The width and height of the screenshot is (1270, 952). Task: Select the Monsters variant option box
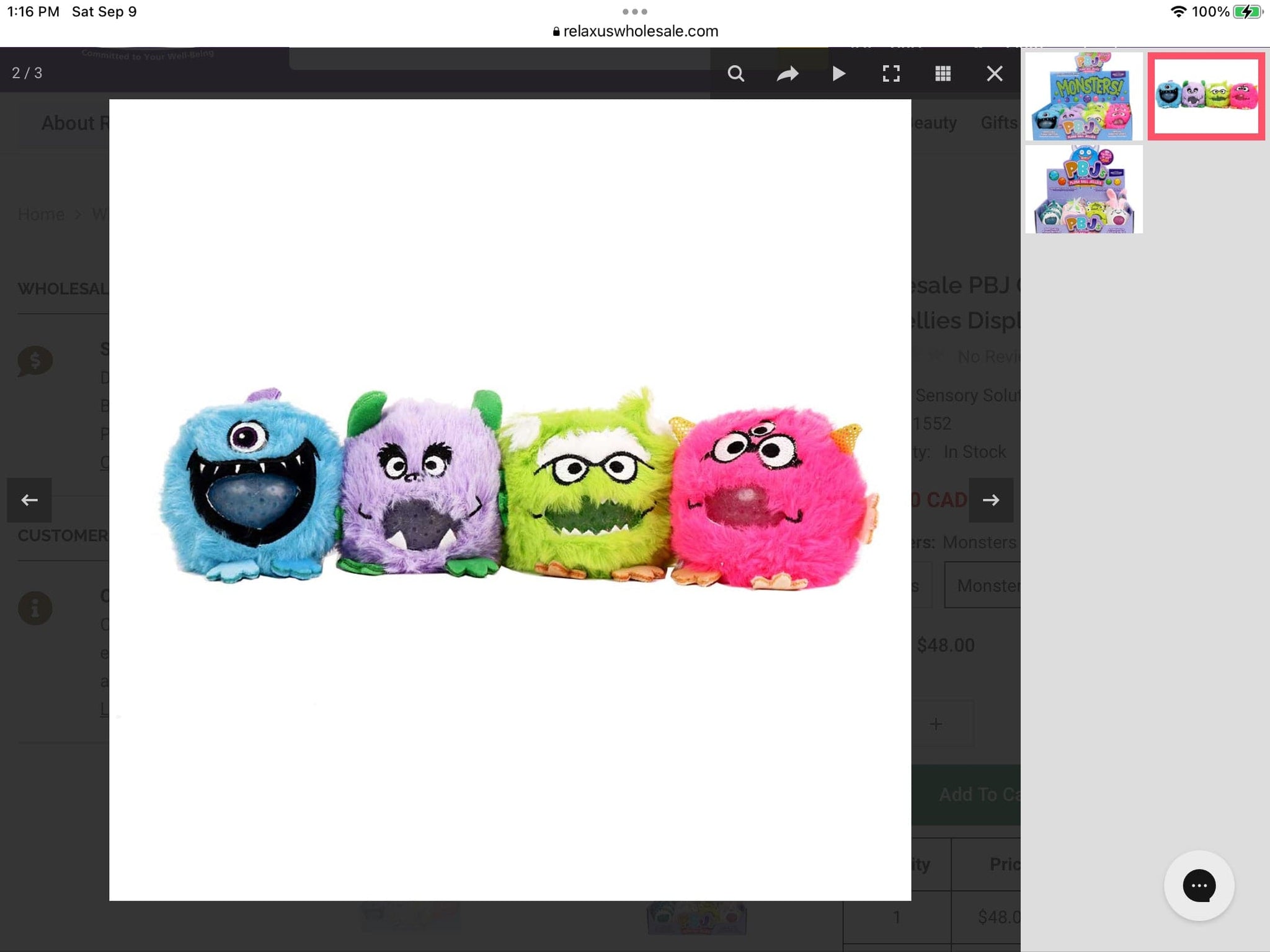983,585
